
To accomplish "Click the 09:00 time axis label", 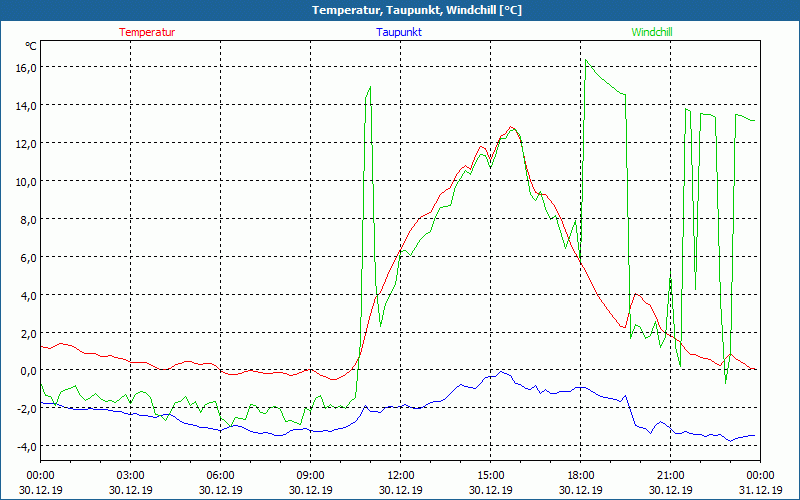I will pos(311,476).
